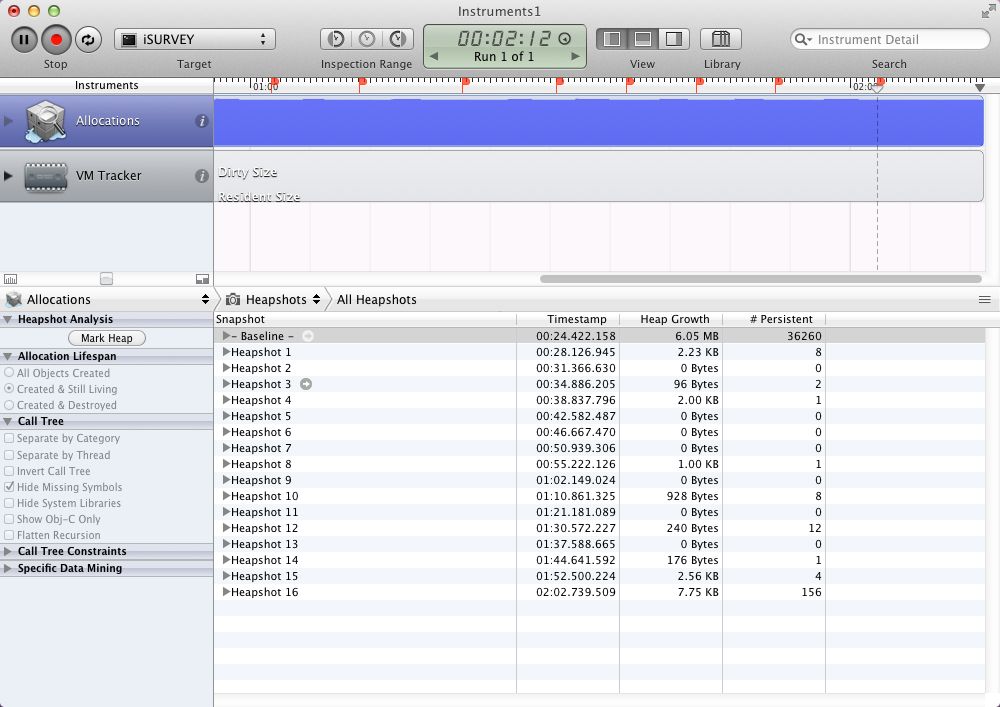Collapse the Call Tree section
This screenshot has height=707, width=1000.
click(8, 421)
